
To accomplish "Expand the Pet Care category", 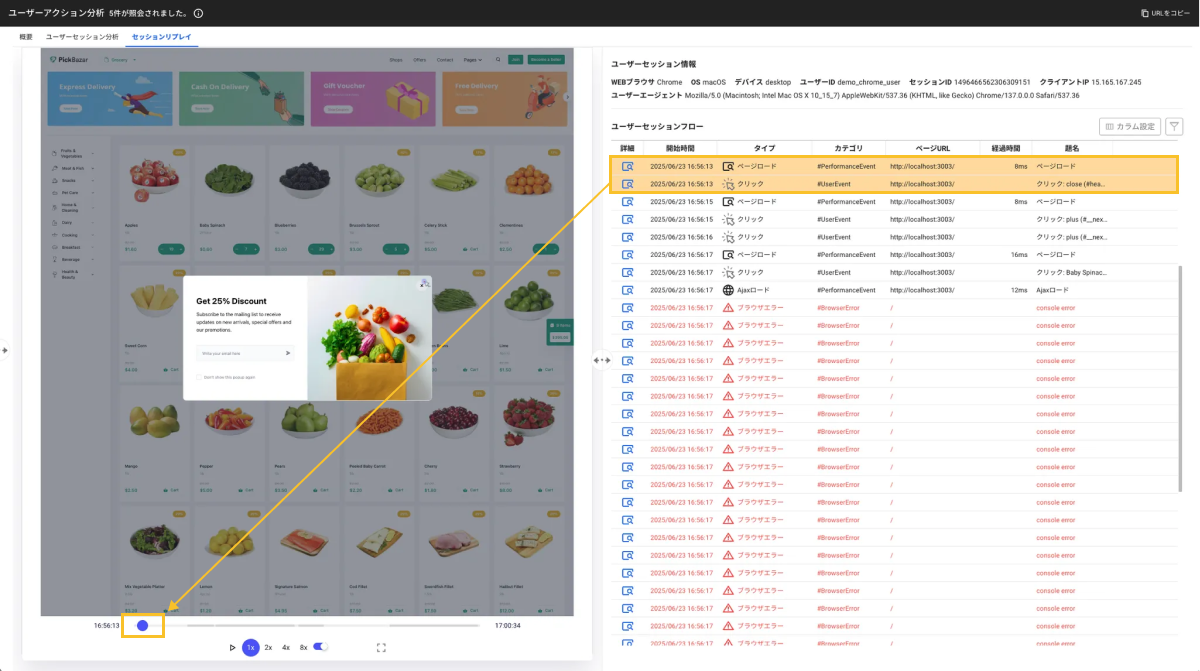I will coord(73,192).
